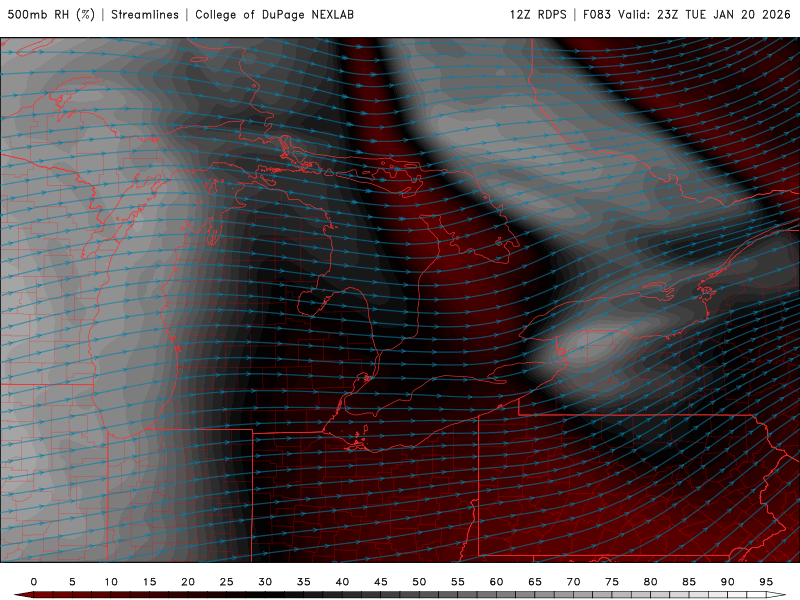800x600 pixels.
Task: Click legend value '95'
Action: click(766, 582)
